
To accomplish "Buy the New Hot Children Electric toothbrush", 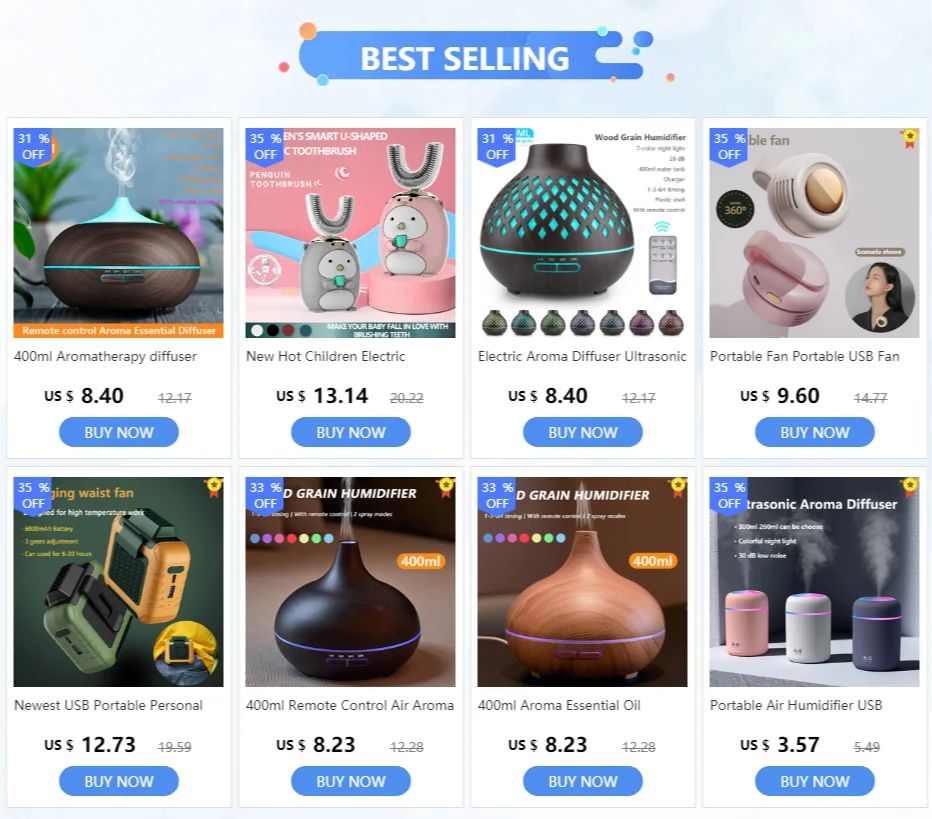I will pyautogui.click(x=351, y=432).
